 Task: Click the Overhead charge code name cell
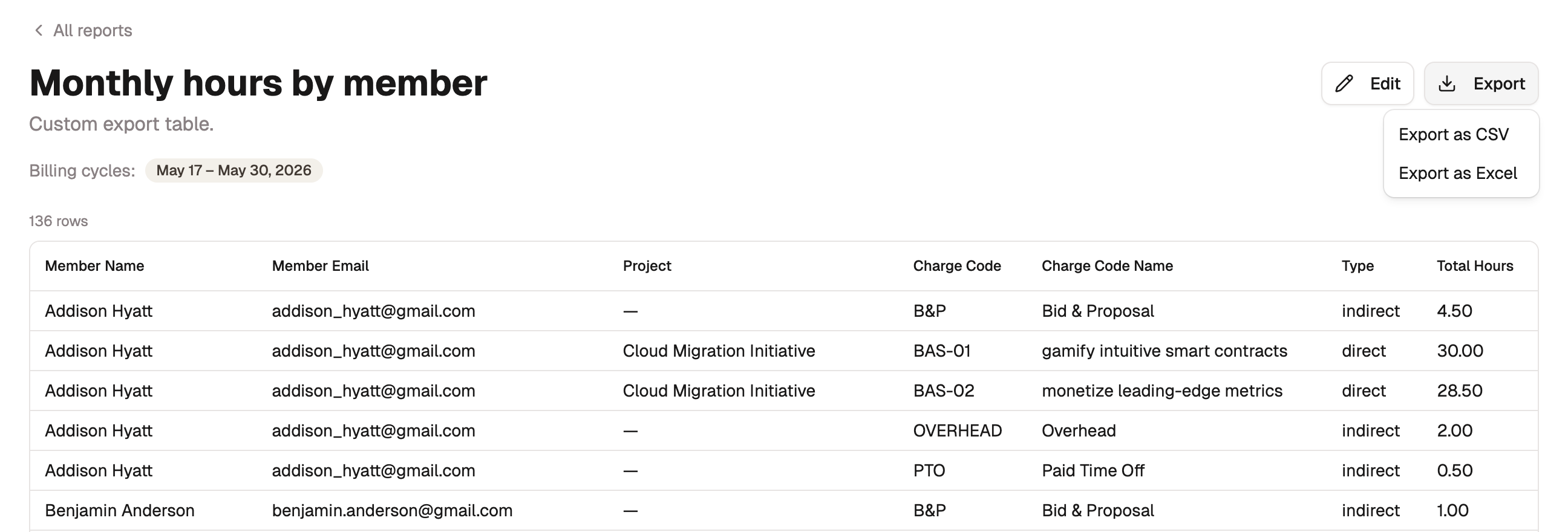point(1079,430)
